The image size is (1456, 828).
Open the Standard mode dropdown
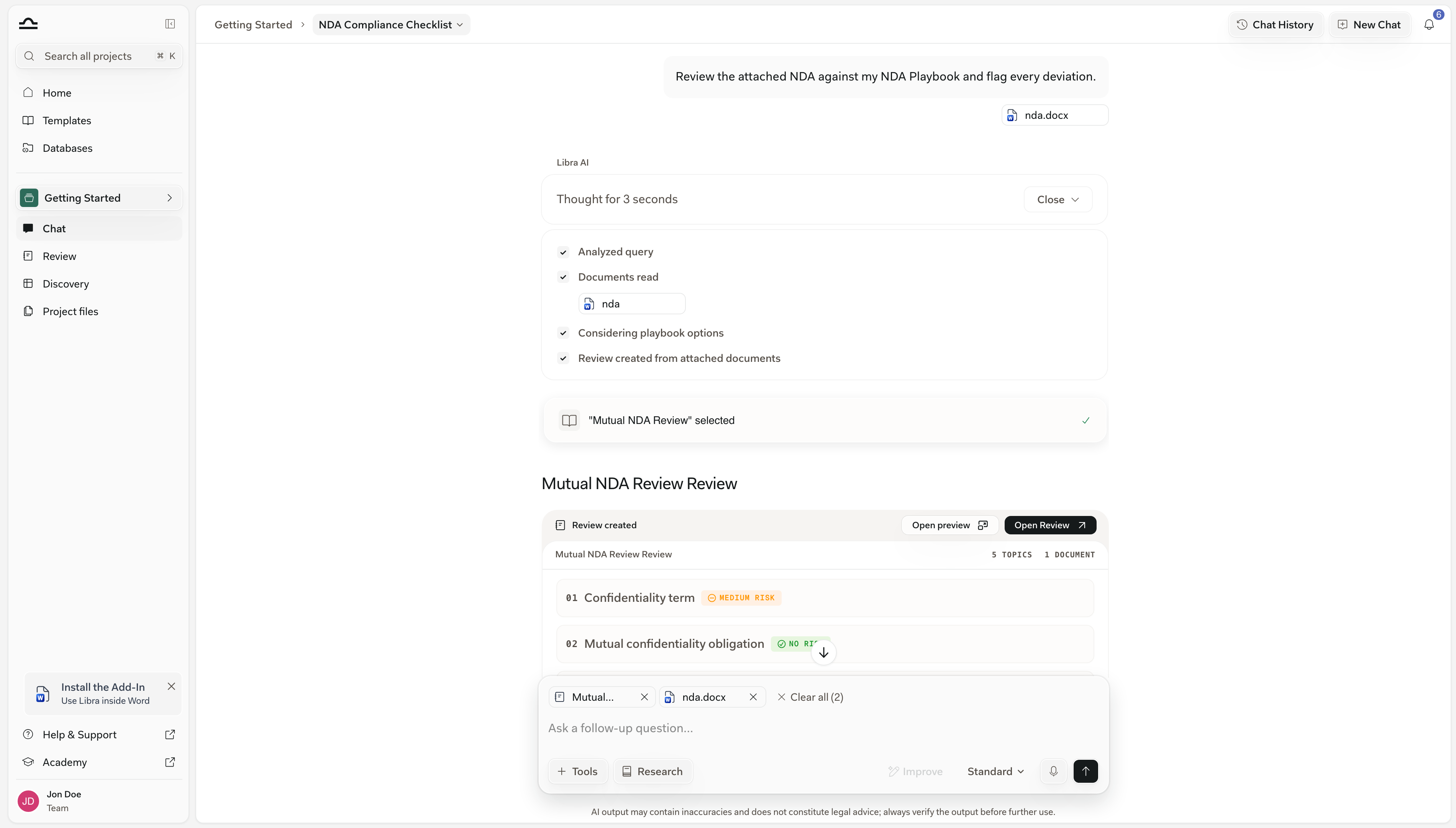(x=996, y=772)
